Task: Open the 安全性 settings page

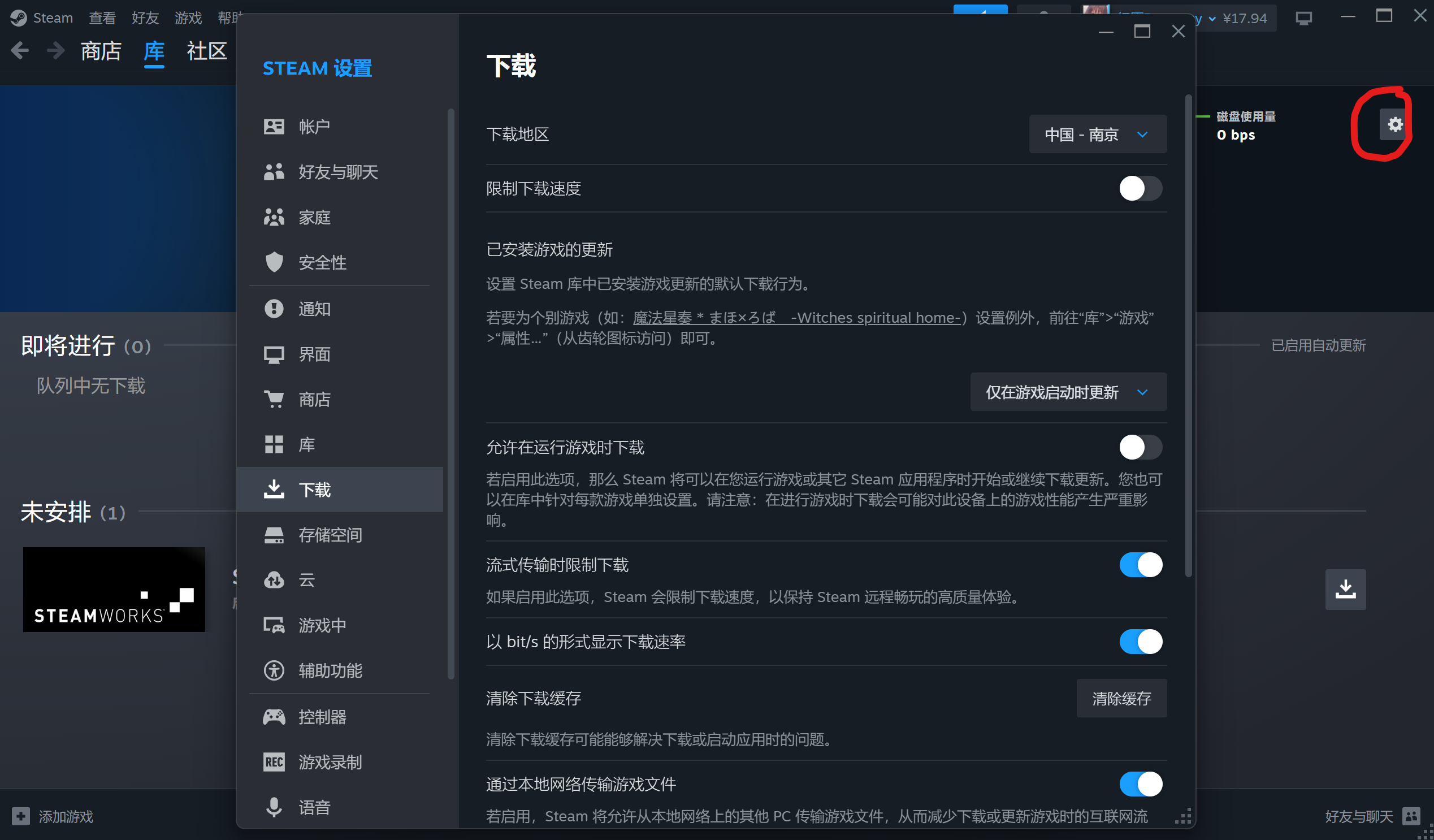Action: coord(322,262)
